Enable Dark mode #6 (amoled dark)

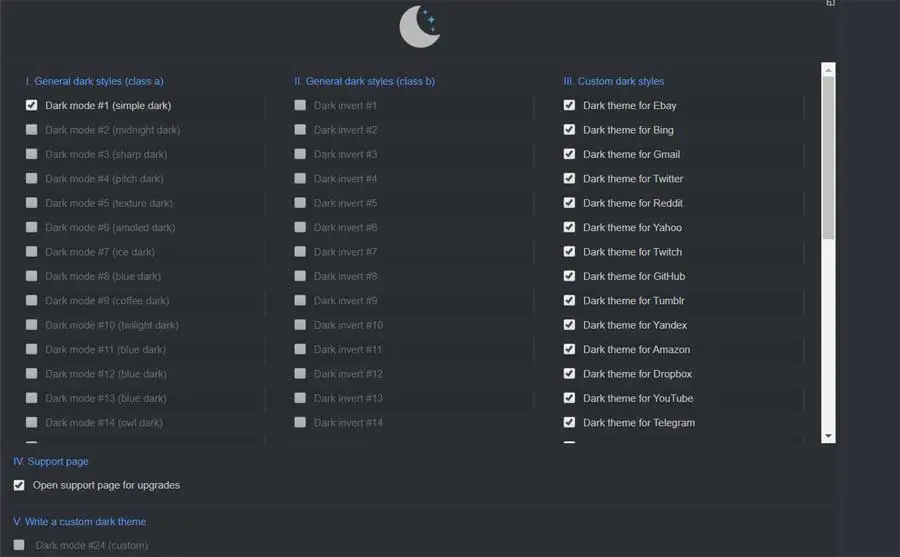[32, 227]
